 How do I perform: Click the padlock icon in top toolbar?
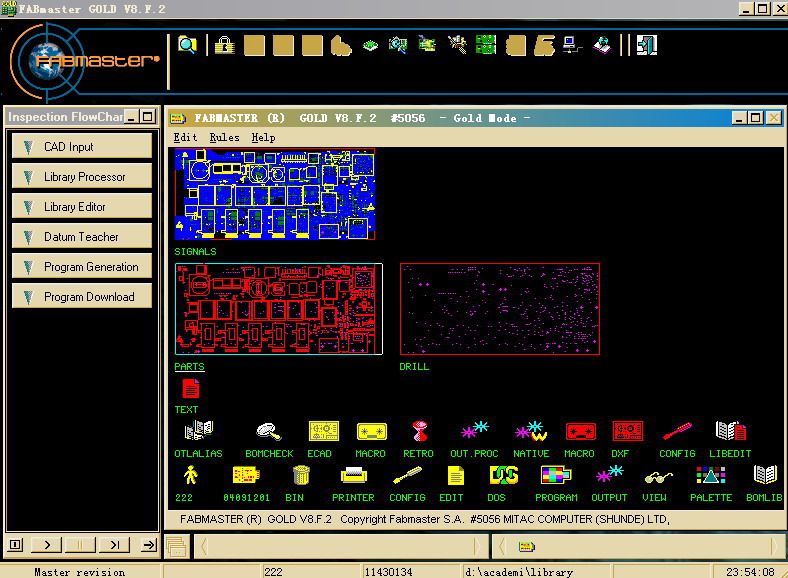225,45
